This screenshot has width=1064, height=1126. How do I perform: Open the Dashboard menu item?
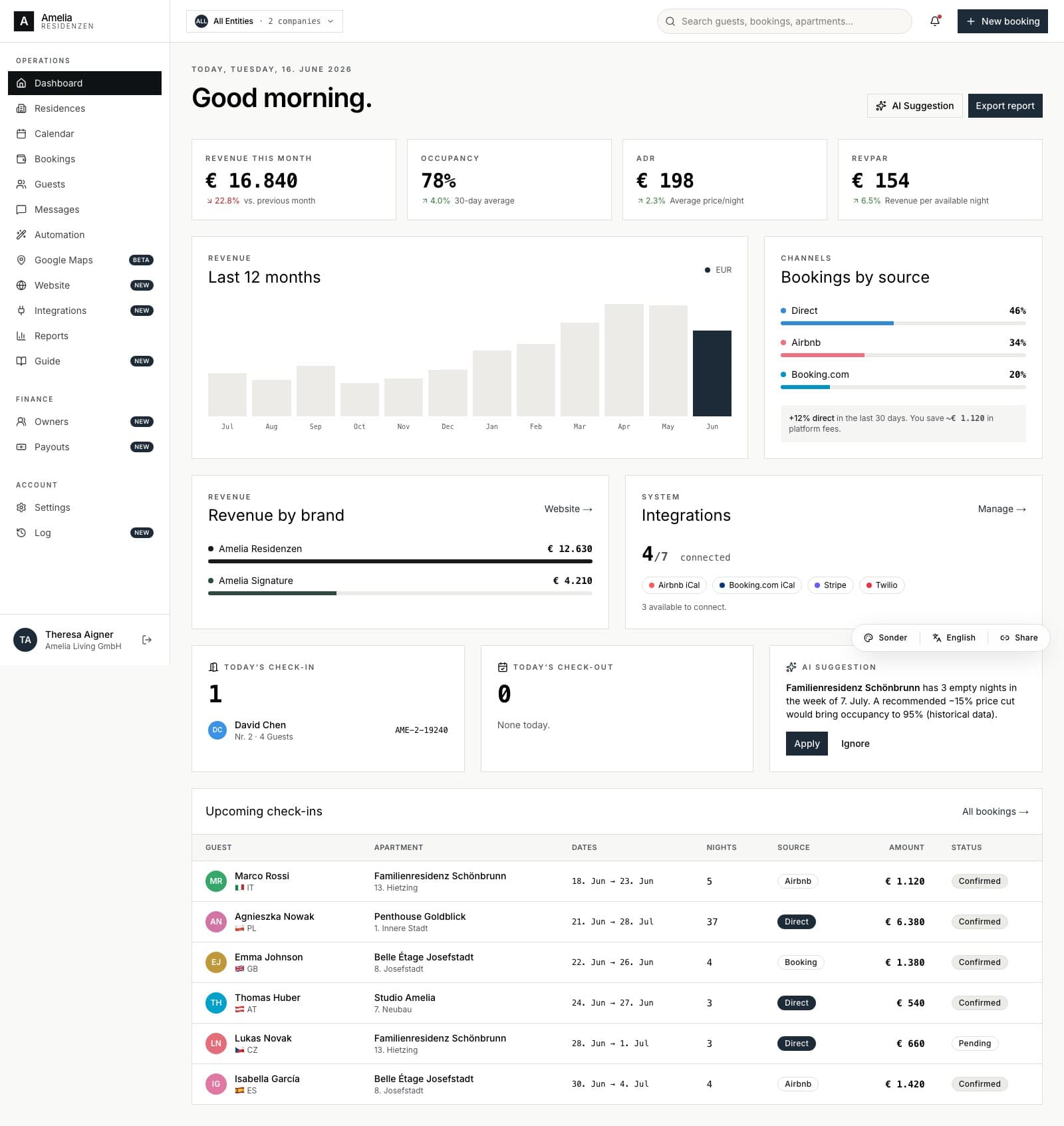[x=84, y=83]
